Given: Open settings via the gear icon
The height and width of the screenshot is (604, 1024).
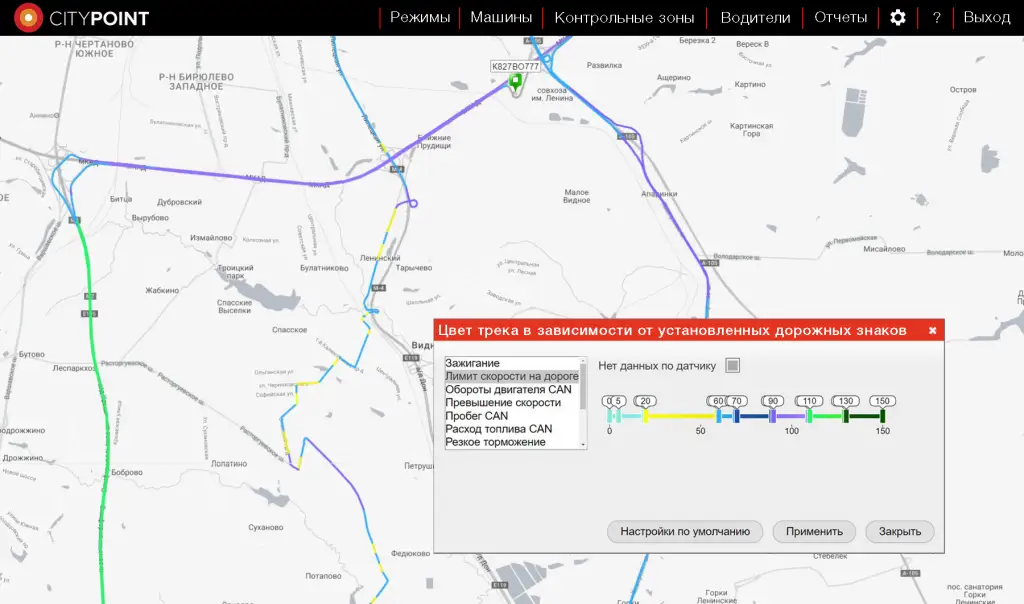Looking at the screenshot, I should 898,18.
